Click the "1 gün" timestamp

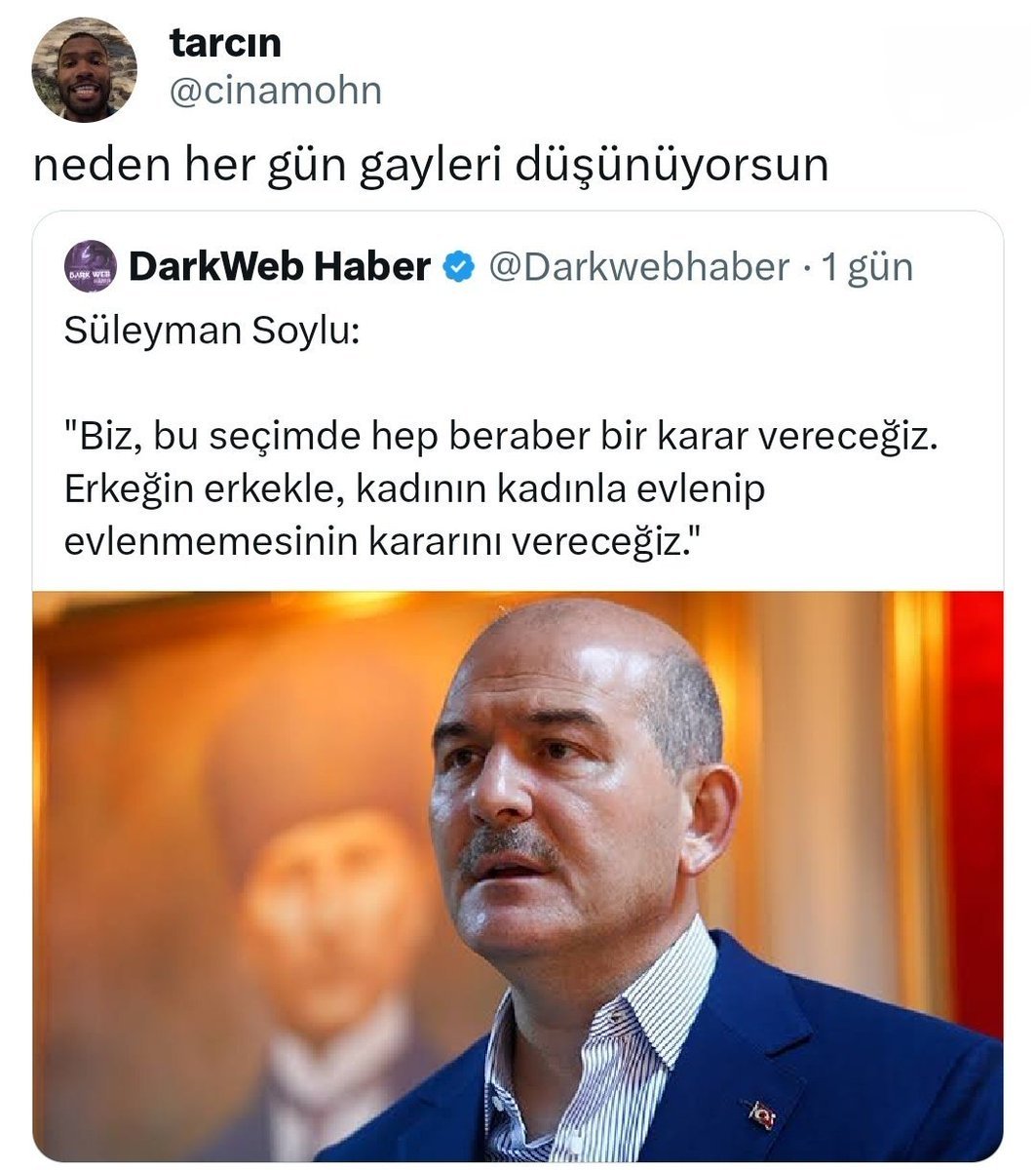867,267
